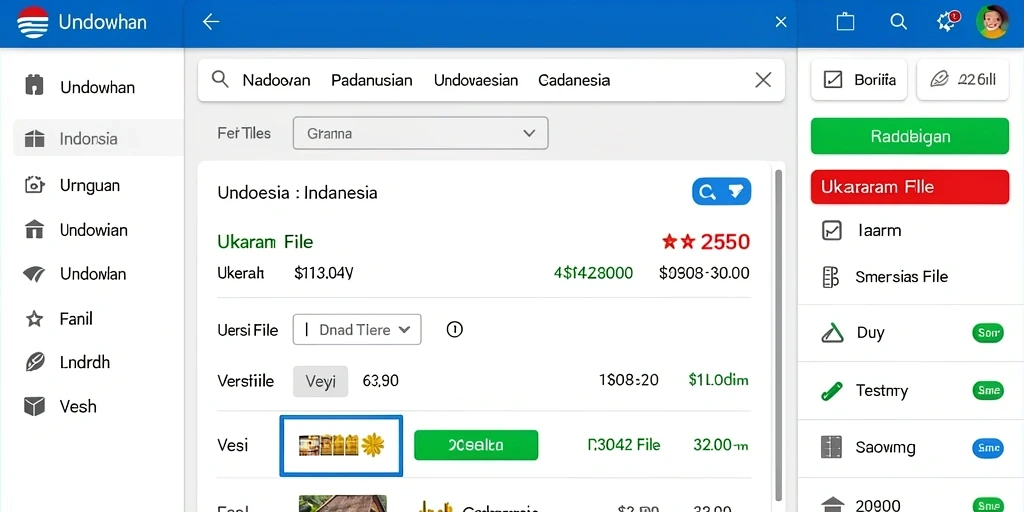Open search via the header magnifier icon
Screen dimensions: 1024x512
tap(899, 22)
